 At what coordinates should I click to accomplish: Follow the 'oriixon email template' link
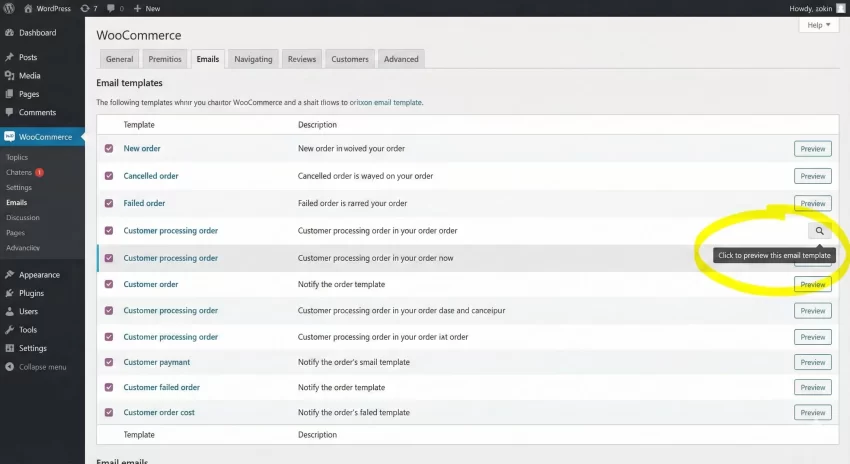(x=385, y=102)
